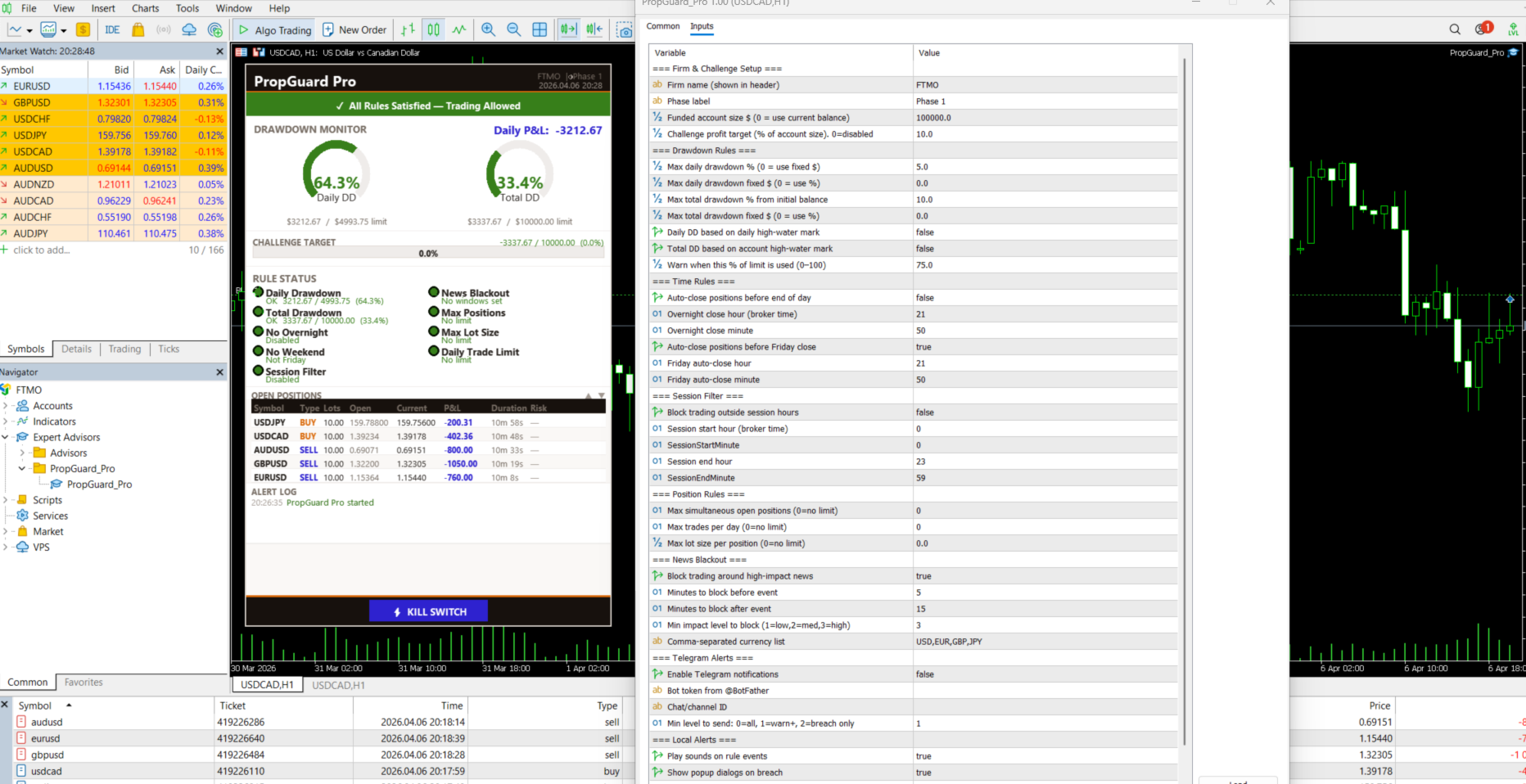This screenshot has height=784, width=1526.
Task: Toggle 'Total DD based on account high-water mark' value
Action: (1045, 249)
